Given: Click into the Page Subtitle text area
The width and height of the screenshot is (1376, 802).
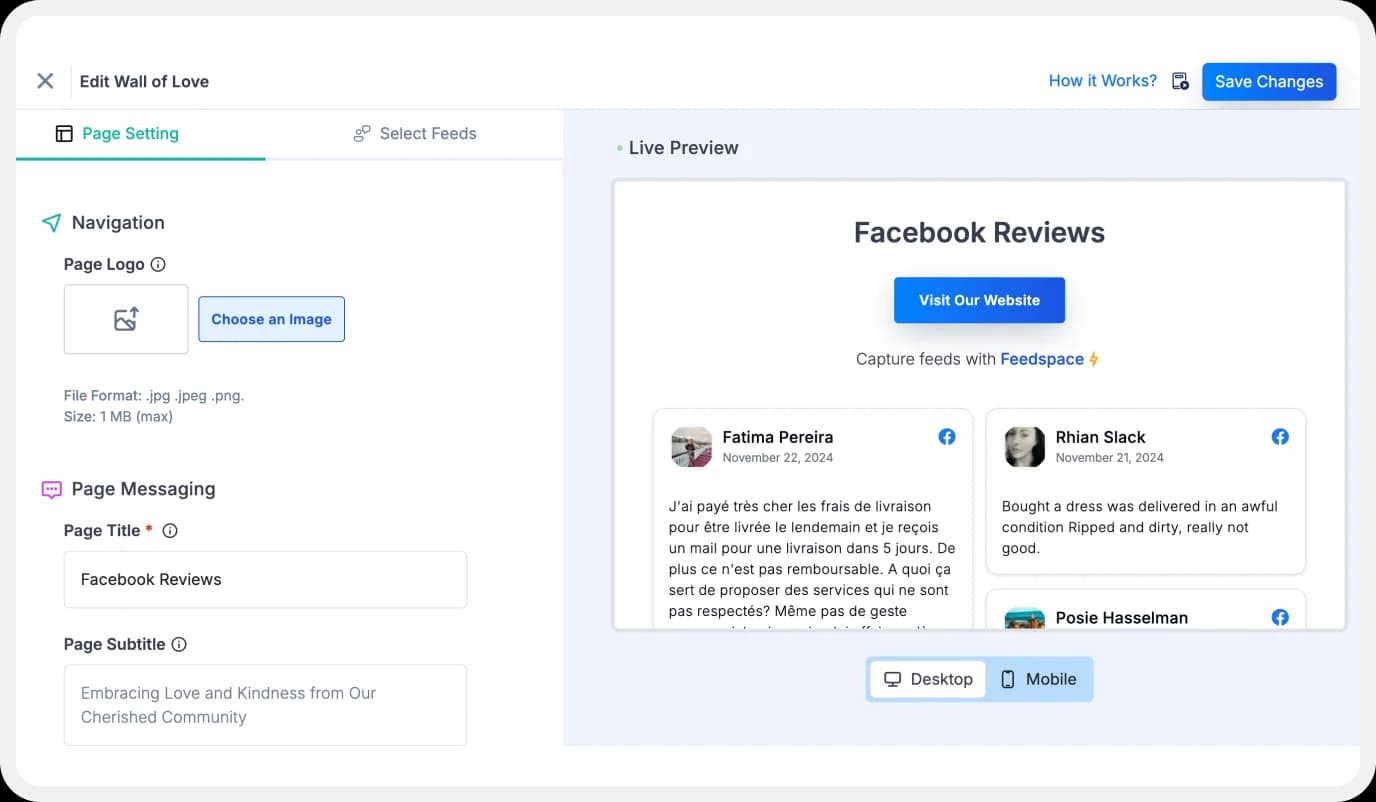Looking at the screenshot, I should click(265, 705).
